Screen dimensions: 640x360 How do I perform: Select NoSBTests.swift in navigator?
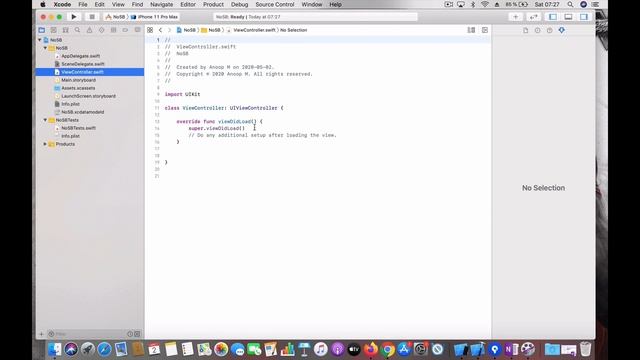[x=78, y=128]
